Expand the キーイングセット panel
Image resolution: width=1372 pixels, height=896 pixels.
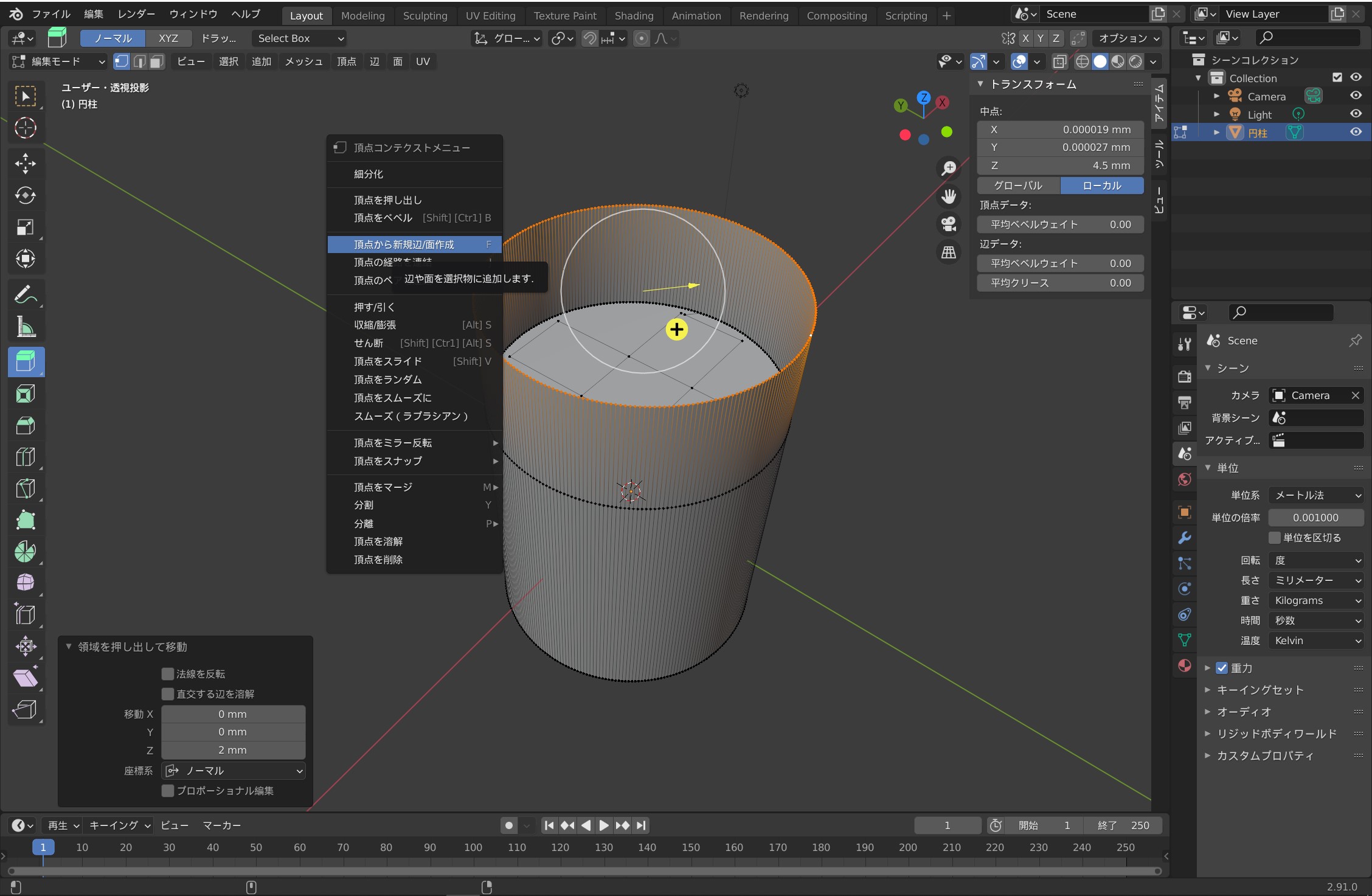coord(1259,690)
